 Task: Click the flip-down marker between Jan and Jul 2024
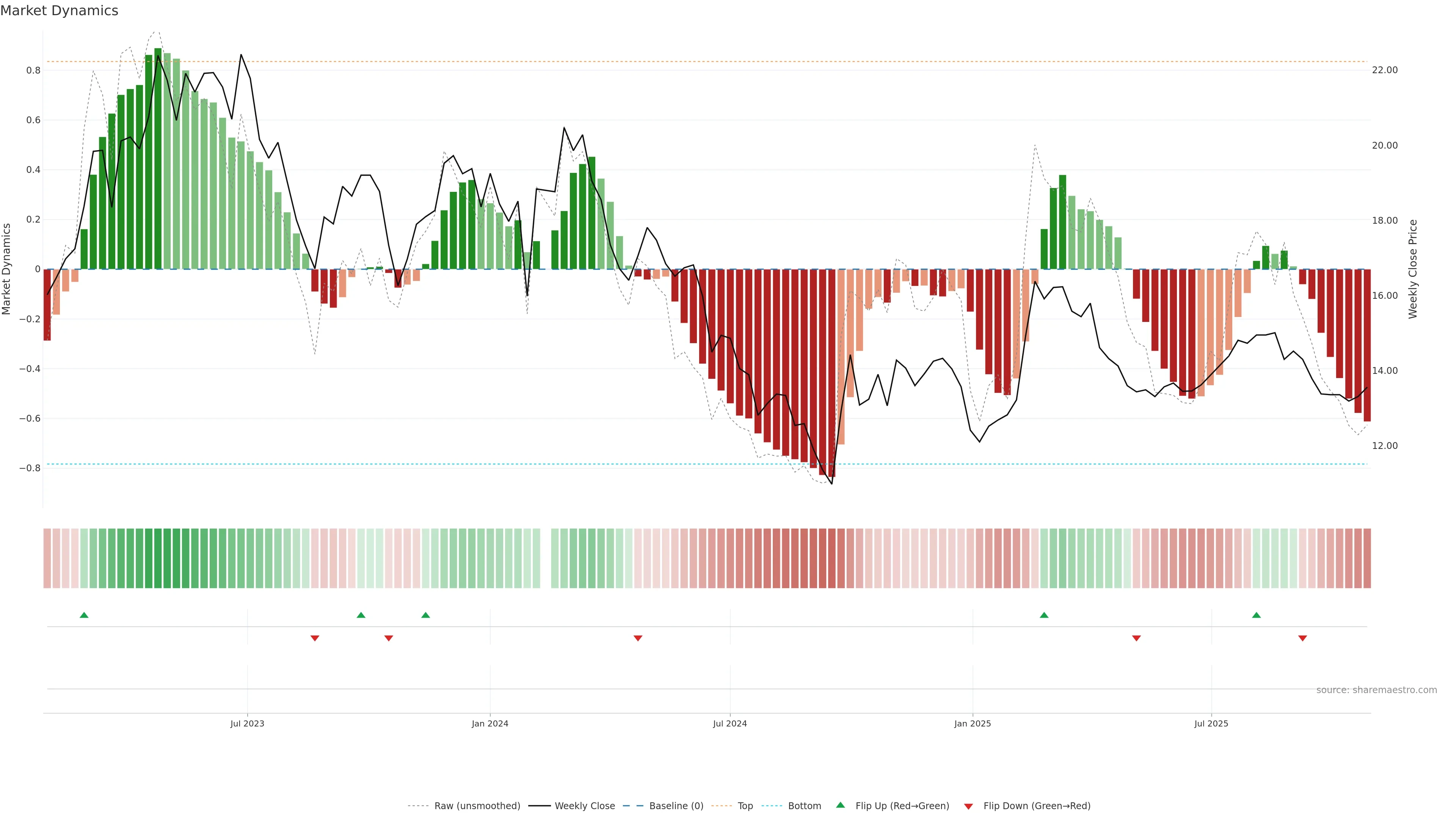(638, 638)
